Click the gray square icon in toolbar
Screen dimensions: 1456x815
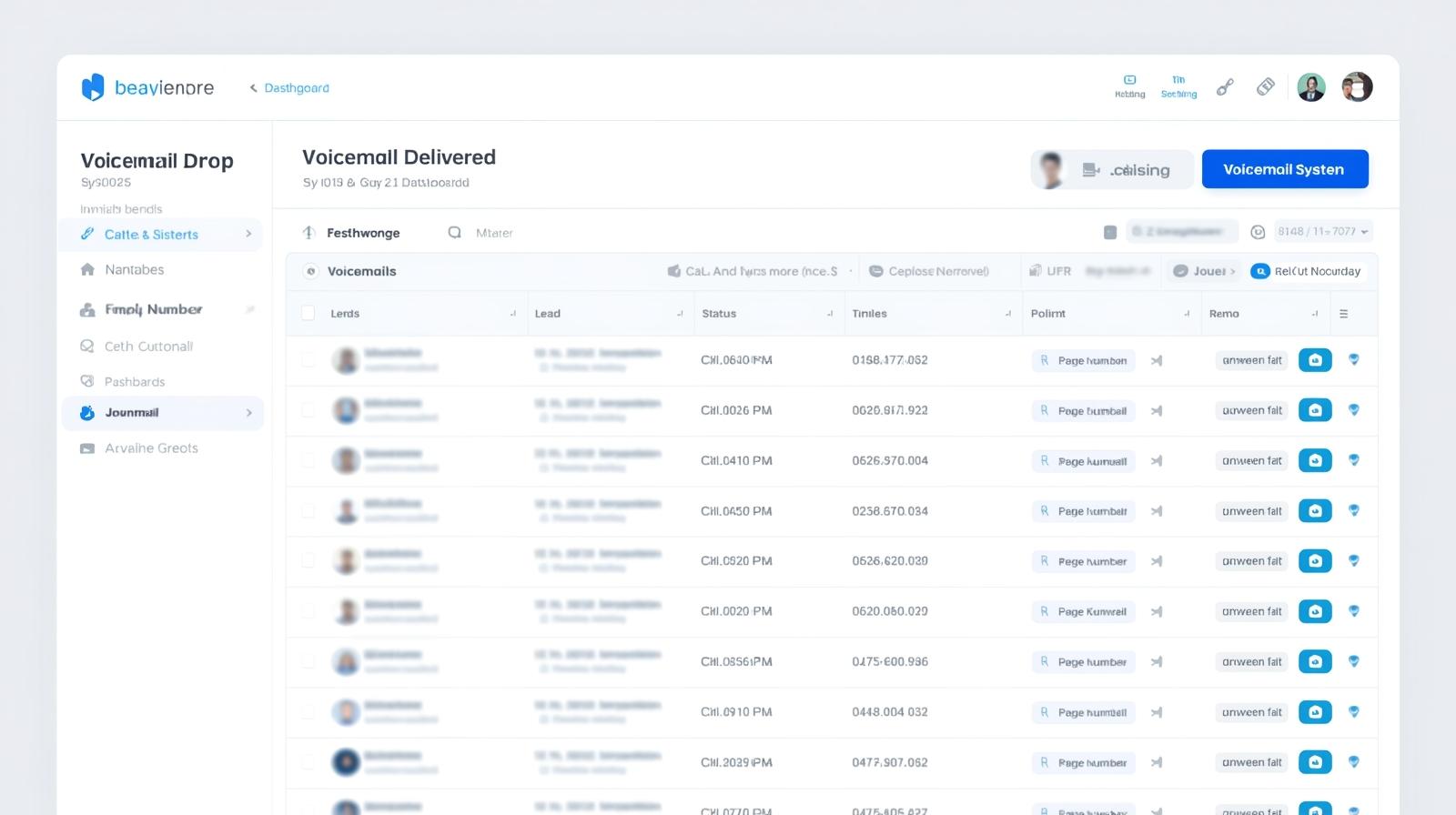(1110, 233)
